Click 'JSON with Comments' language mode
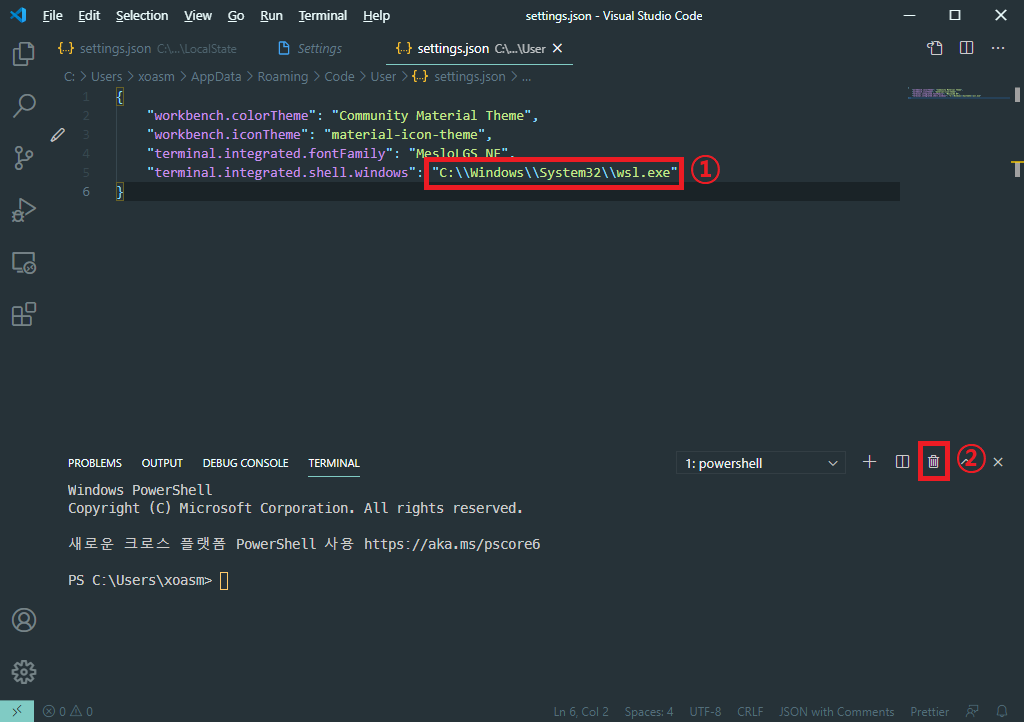The width and height of the screenshot is (1024, 722). click(837, 712)
